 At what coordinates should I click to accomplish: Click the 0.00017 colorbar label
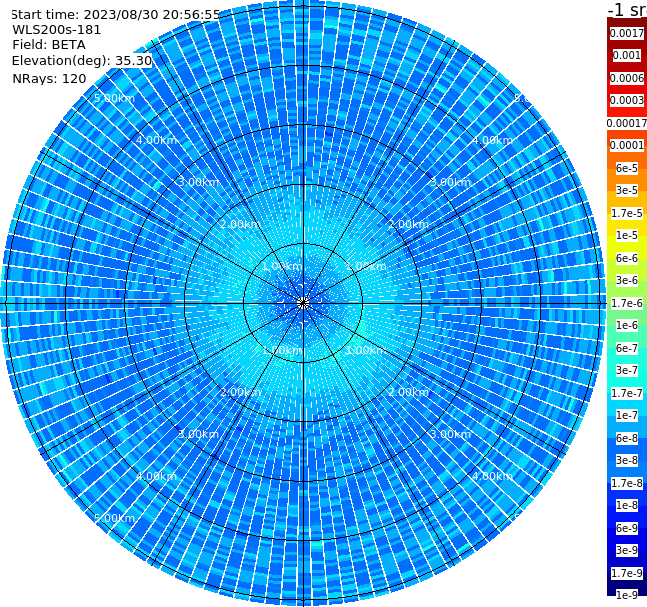click(x=627, y=123)
